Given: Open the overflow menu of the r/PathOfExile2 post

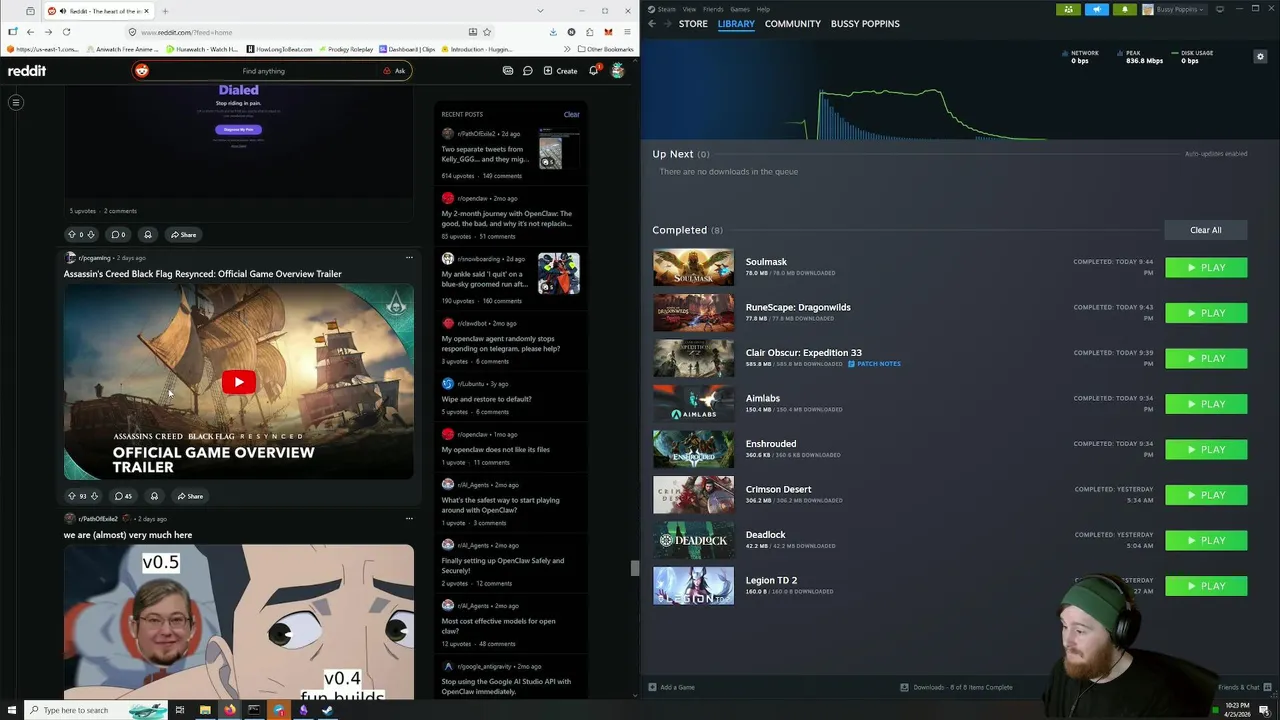Looking at the screenshot, I should (409, 518).
